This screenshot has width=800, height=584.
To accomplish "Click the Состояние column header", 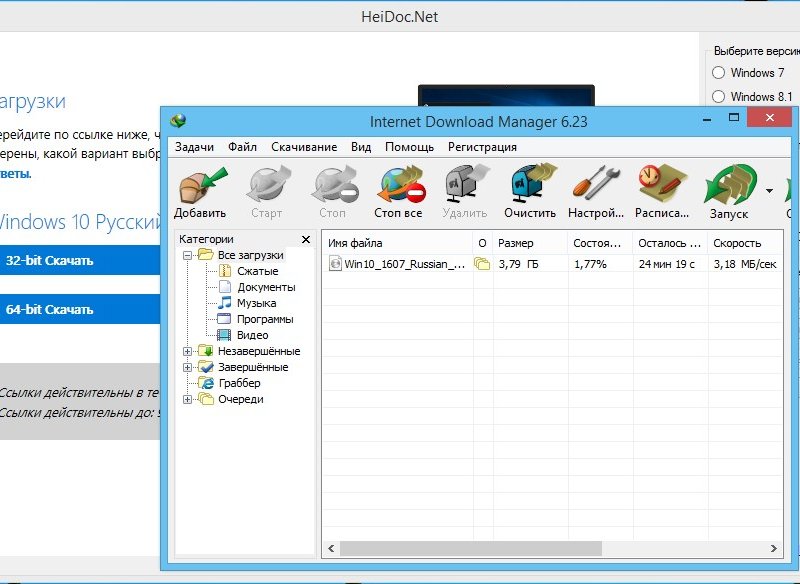I will 600,243.
